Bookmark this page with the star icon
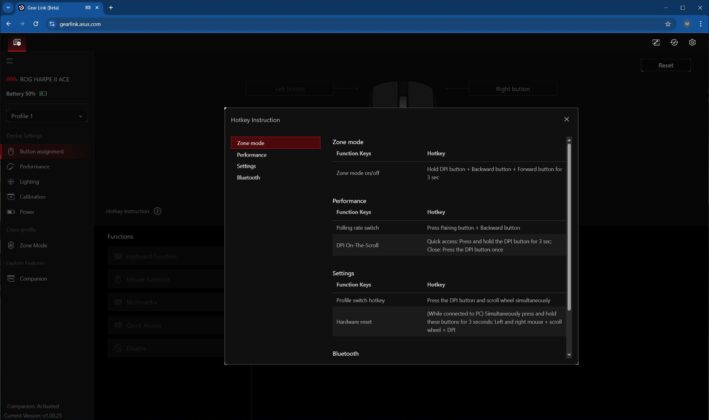Viewport: 709px width, 420px height. pyautogui.click(x=668, y=24)
